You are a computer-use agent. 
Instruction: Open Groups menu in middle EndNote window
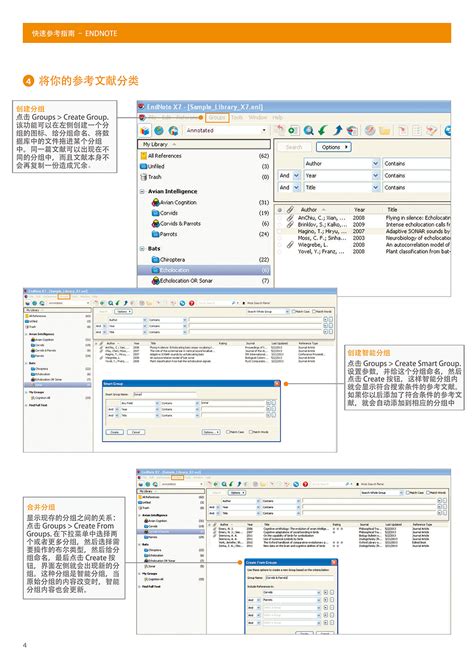[64, 297]
